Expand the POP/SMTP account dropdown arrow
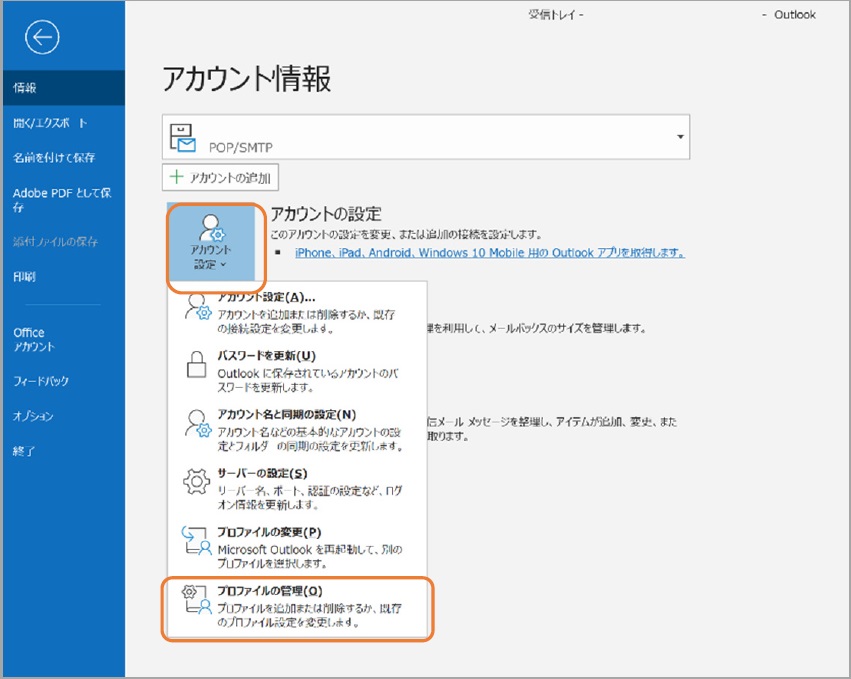Image resolution: width=851 pixels, height=679 pixels. [x=680, y=137]
